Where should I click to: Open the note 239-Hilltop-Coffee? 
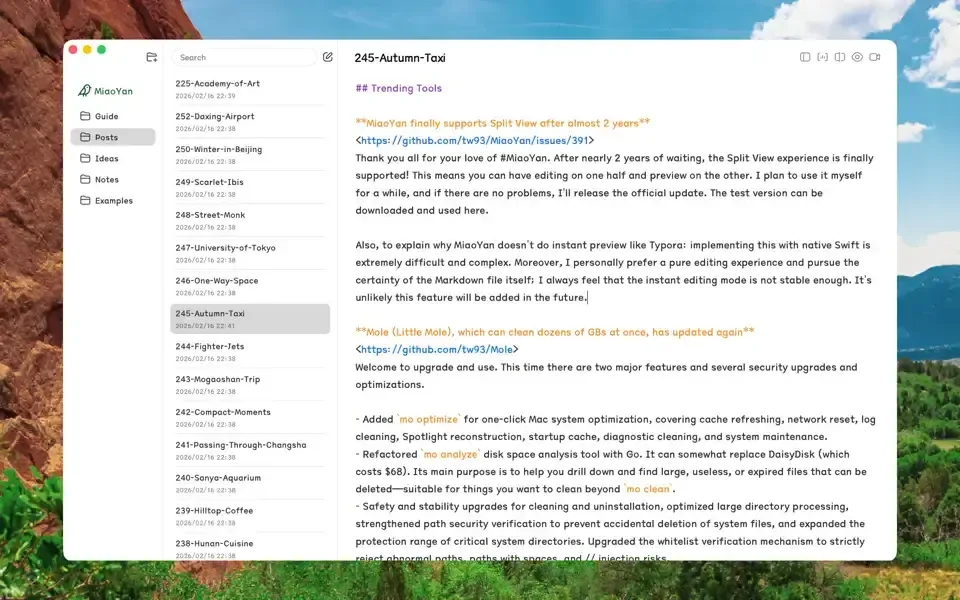(250, 516)
